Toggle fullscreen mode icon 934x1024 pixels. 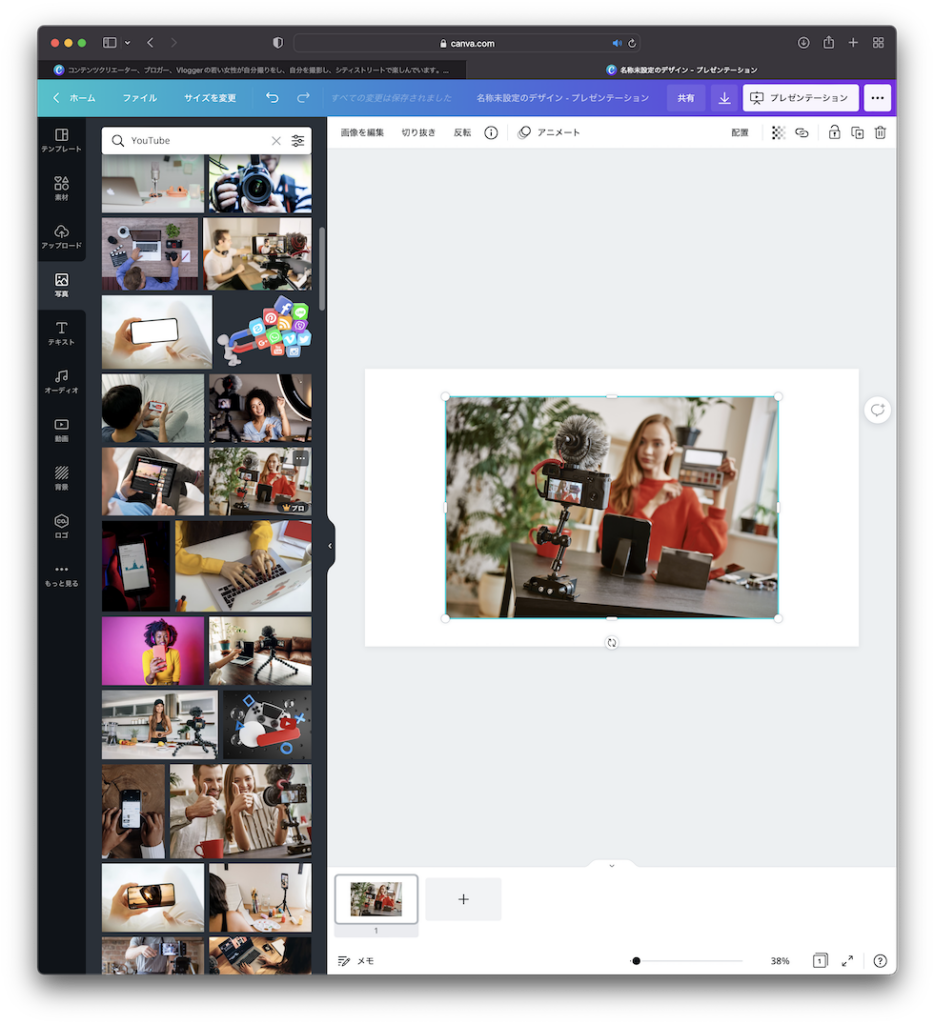(847, 961)
